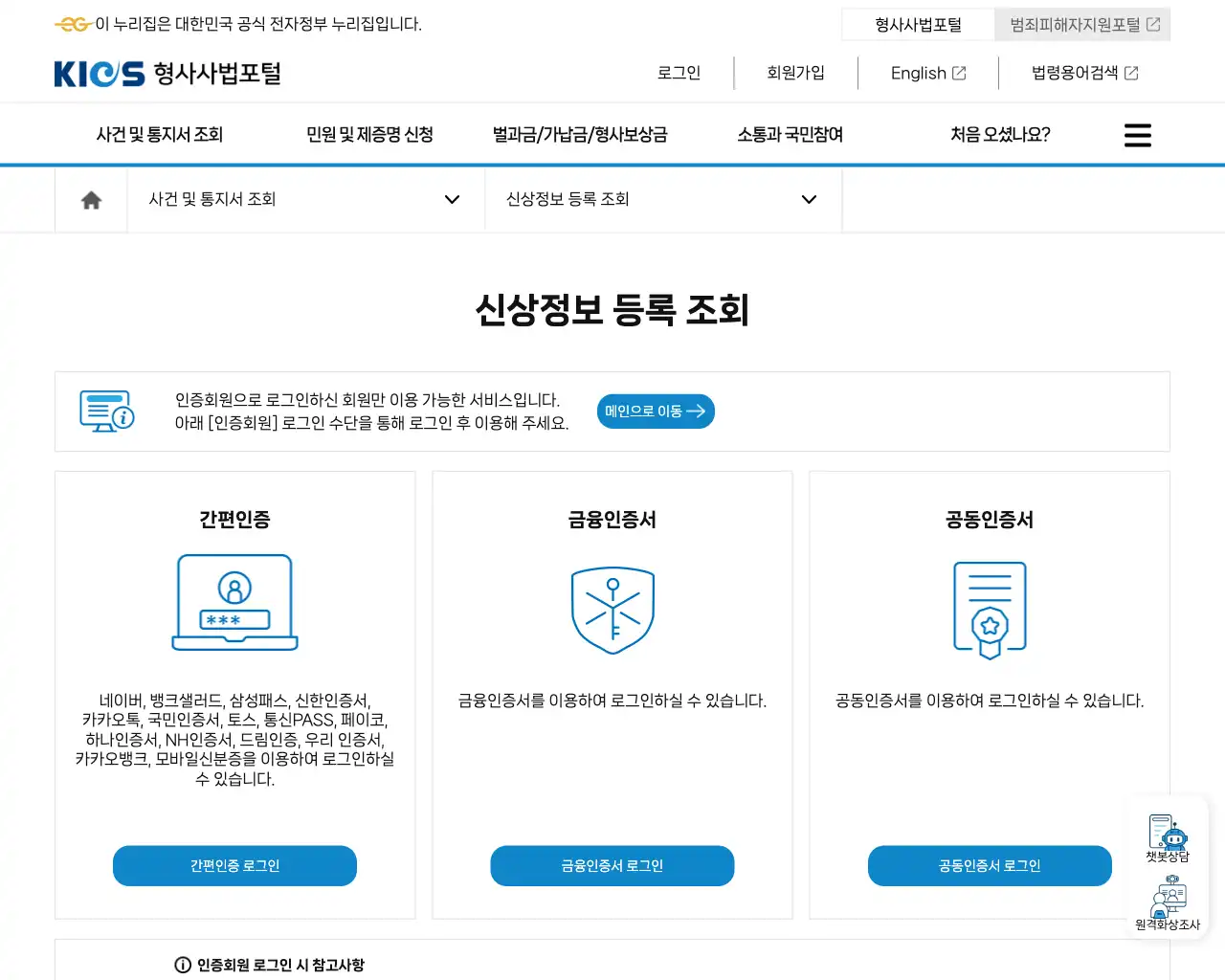Click the info icon beside 인증회원 로그인 시 참고사항
This screenshot has width=1225, height=980.
(183, 965)
